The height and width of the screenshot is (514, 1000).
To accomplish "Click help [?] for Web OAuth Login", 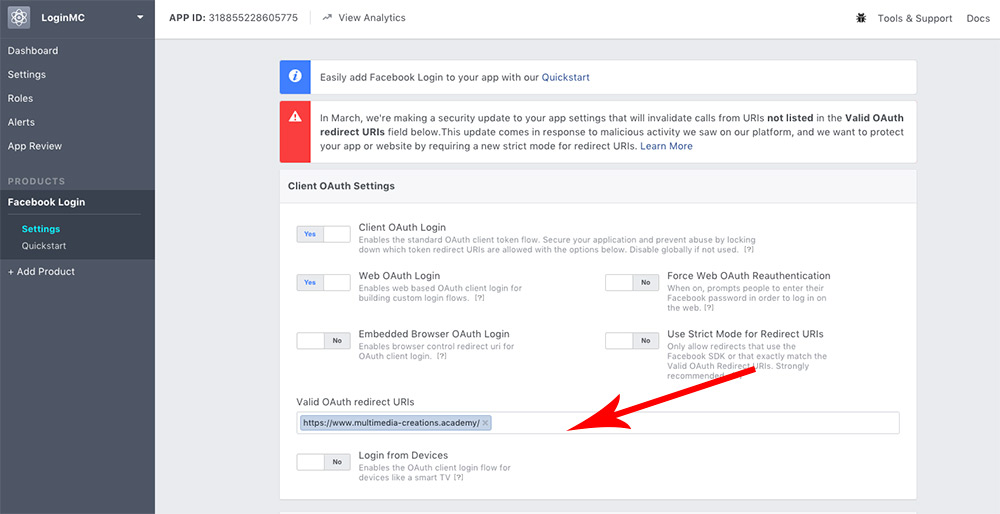I will (480, 298).
